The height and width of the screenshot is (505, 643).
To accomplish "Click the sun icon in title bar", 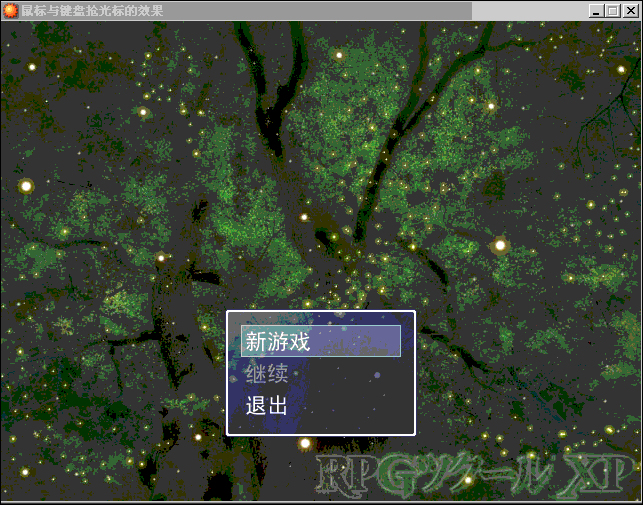I will pos(10,11).
